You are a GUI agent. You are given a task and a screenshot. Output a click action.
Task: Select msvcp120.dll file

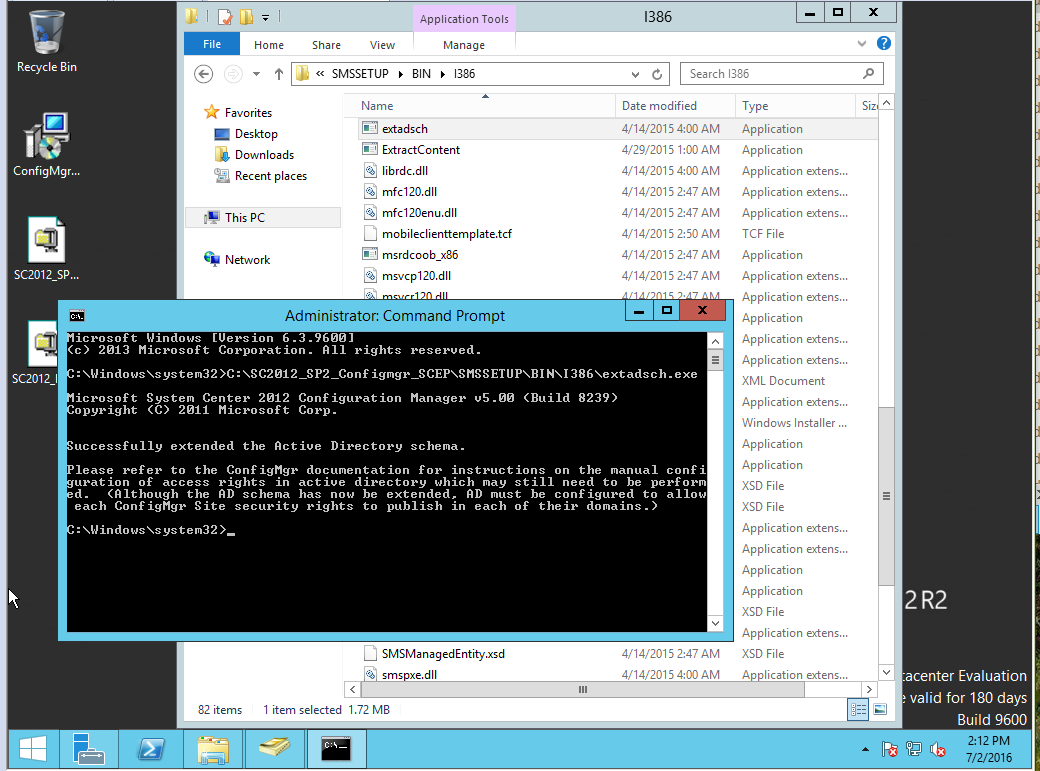pos(416,276)
